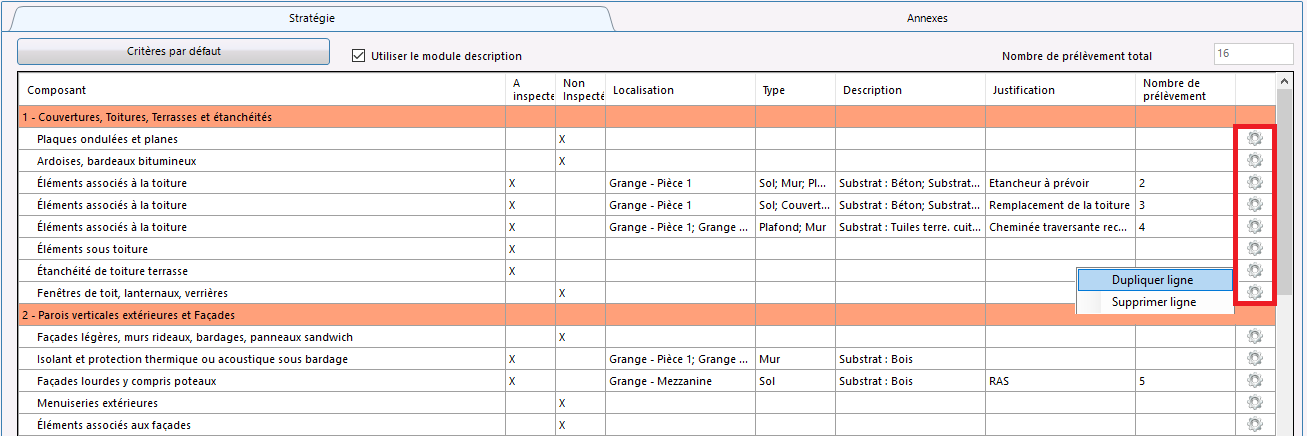Open gear options for Ardoises, bardeaux bitumineux

(1254, 161)
